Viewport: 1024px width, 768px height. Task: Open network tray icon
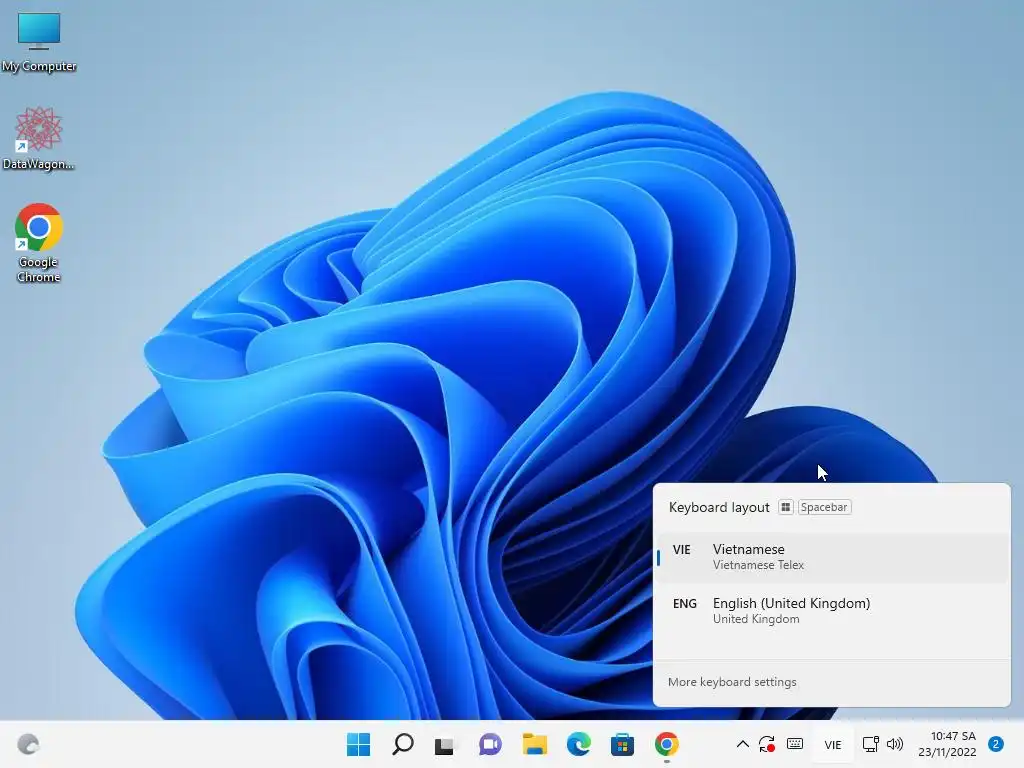[x=871, y=744]
